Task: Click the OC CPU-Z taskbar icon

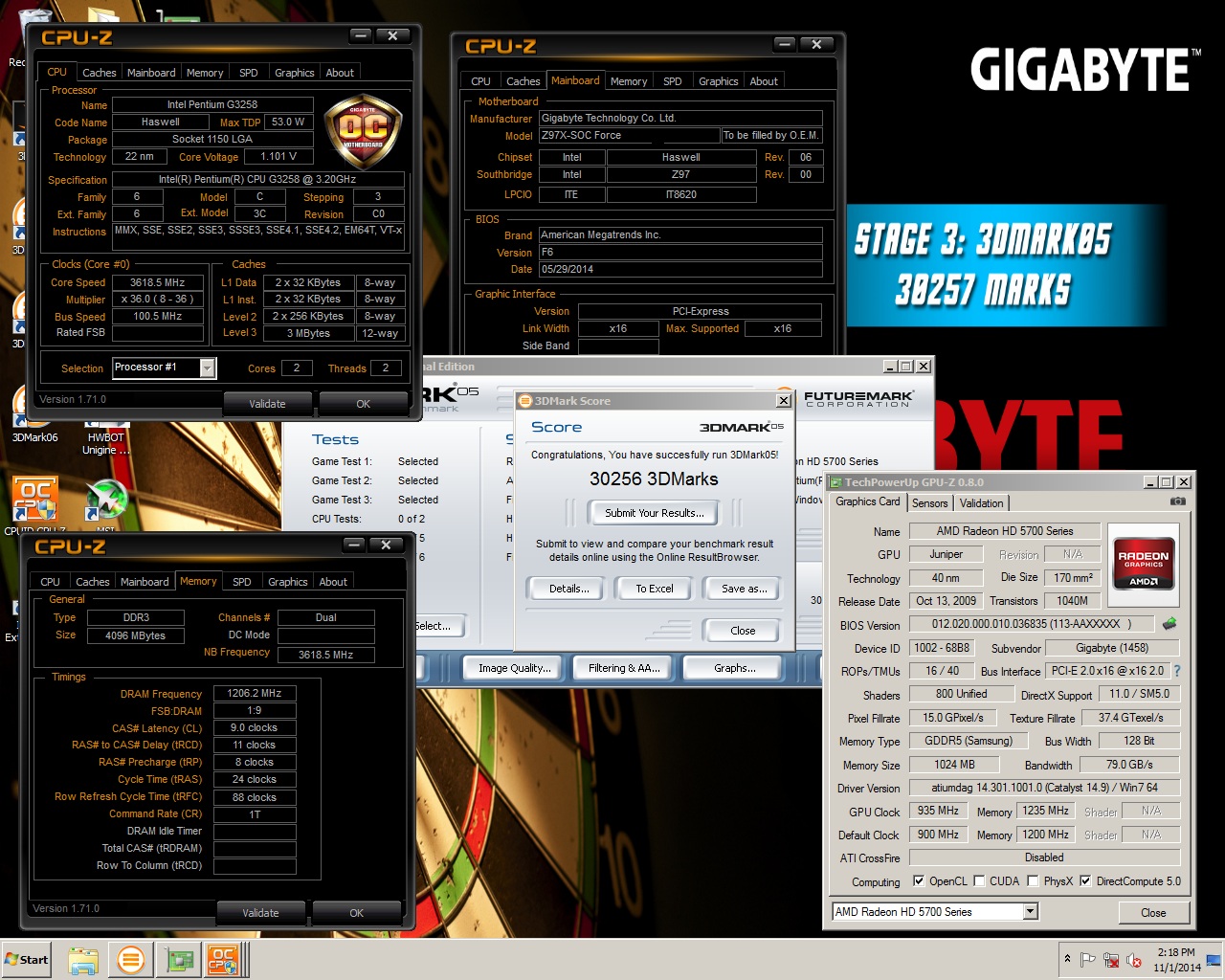Action: 223,959
